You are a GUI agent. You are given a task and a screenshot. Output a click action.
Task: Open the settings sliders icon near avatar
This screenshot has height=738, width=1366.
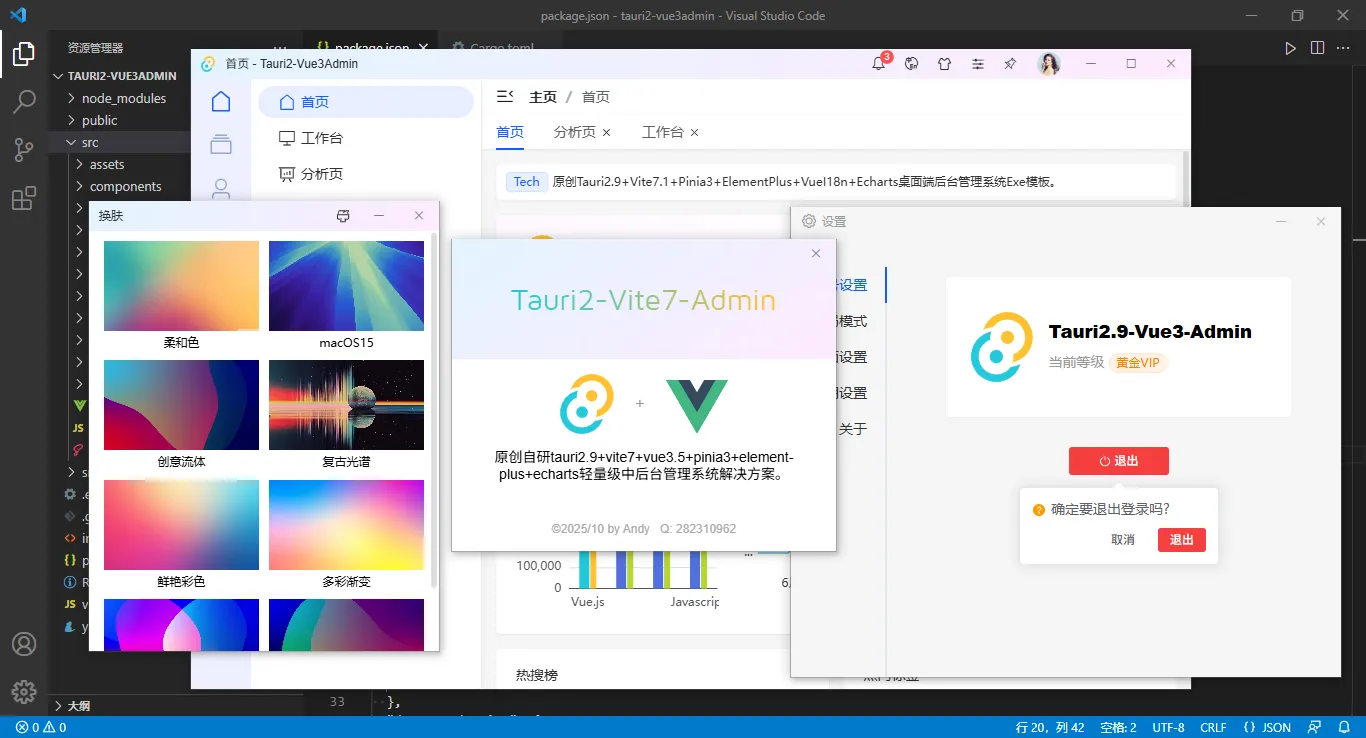(977, 63)
